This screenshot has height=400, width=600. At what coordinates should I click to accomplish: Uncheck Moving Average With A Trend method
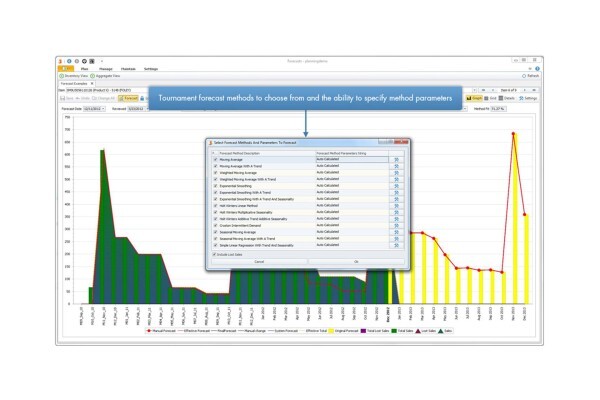(x=215, y=166)
